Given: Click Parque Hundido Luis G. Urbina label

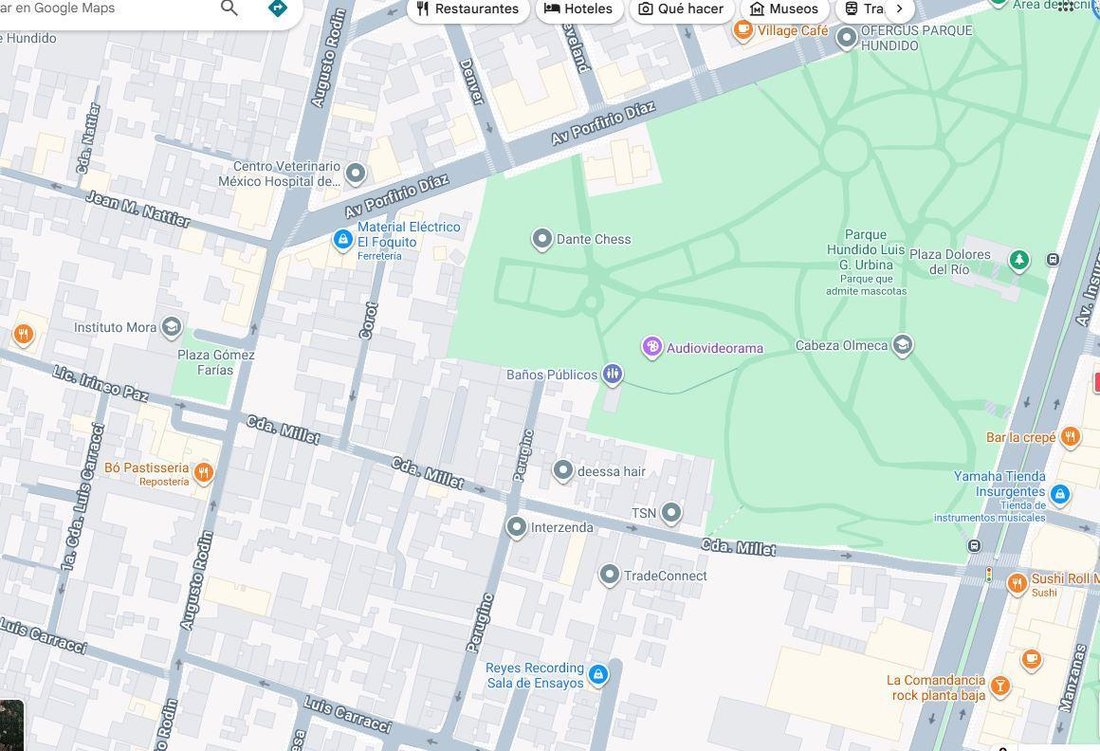Looking at the screenshot, I should click(x=866, y=250).
